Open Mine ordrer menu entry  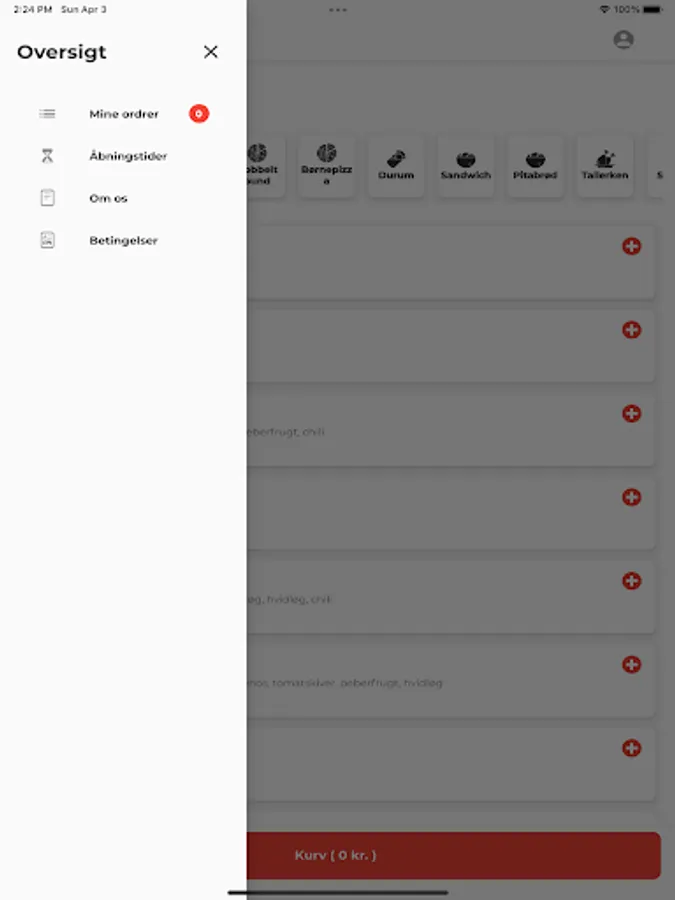123,114
